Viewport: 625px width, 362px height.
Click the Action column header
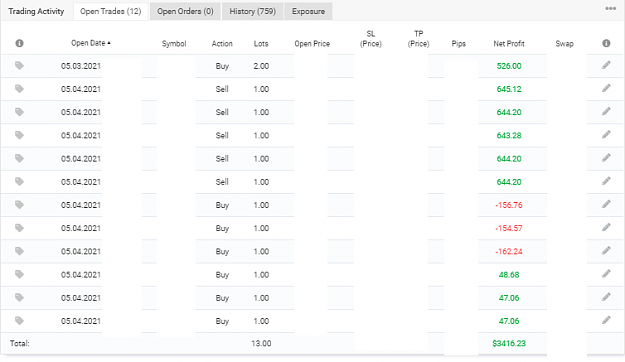222,43
